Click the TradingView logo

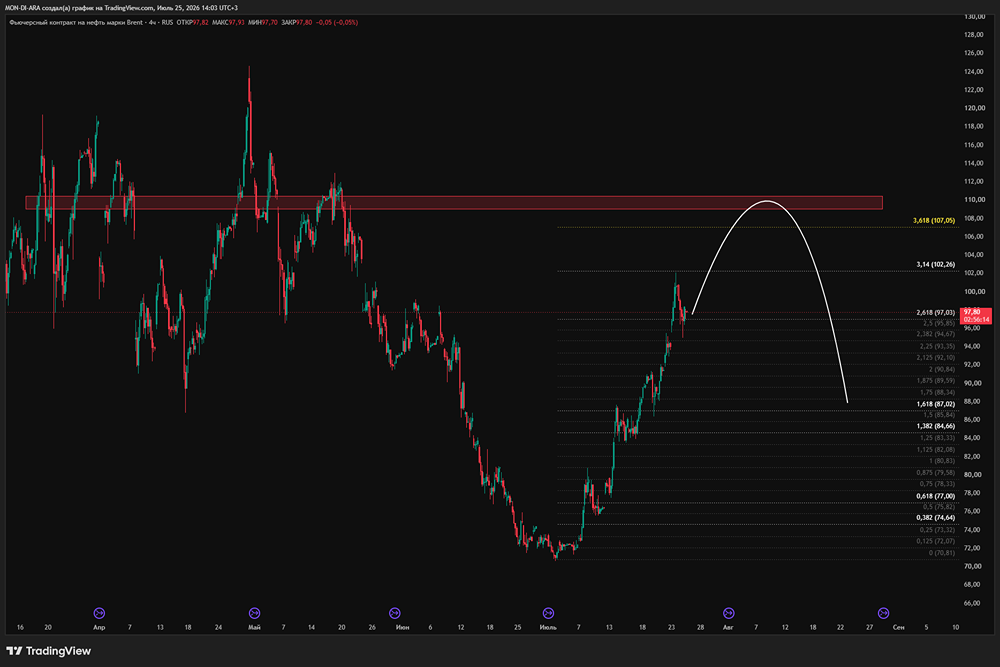point(48,651)
